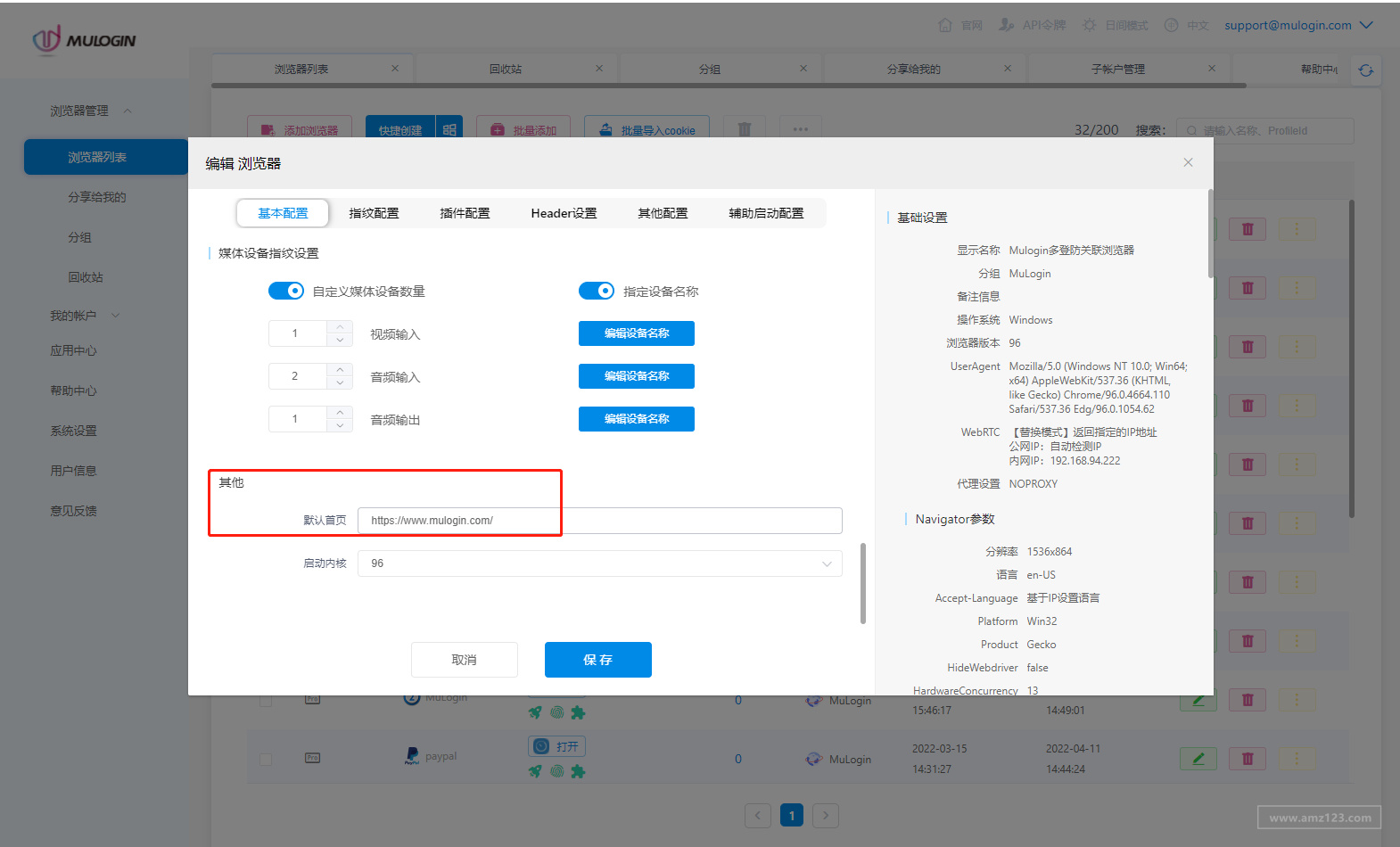Viewport: 1400px width, 847px height.
Task: Switch to 指纹配置 tab
Action: pos(374,213)
